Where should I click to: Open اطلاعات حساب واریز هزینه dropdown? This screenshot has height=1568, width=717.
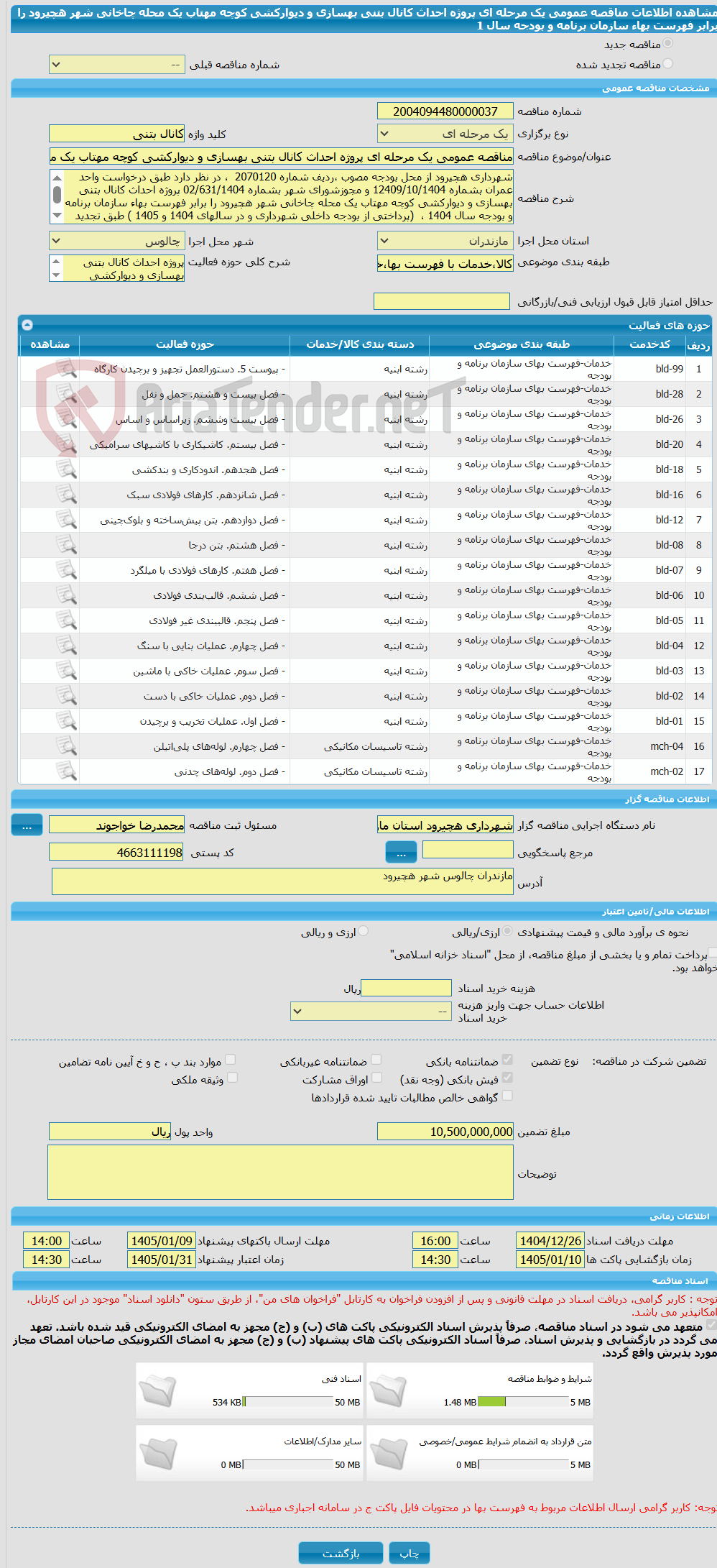click(371, 1012)
